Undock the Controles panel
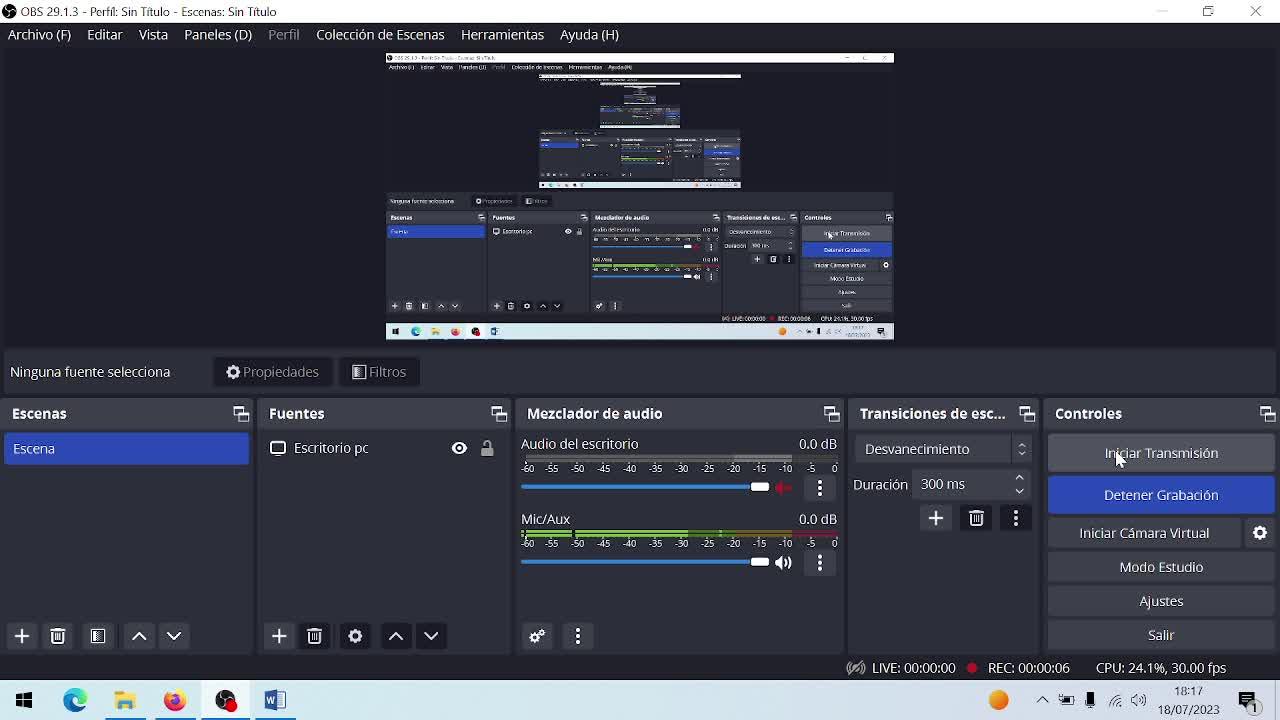Image resolution: width=1280 pixels, height=720 pixels. pyautogui.click(x=1267, y=414)
